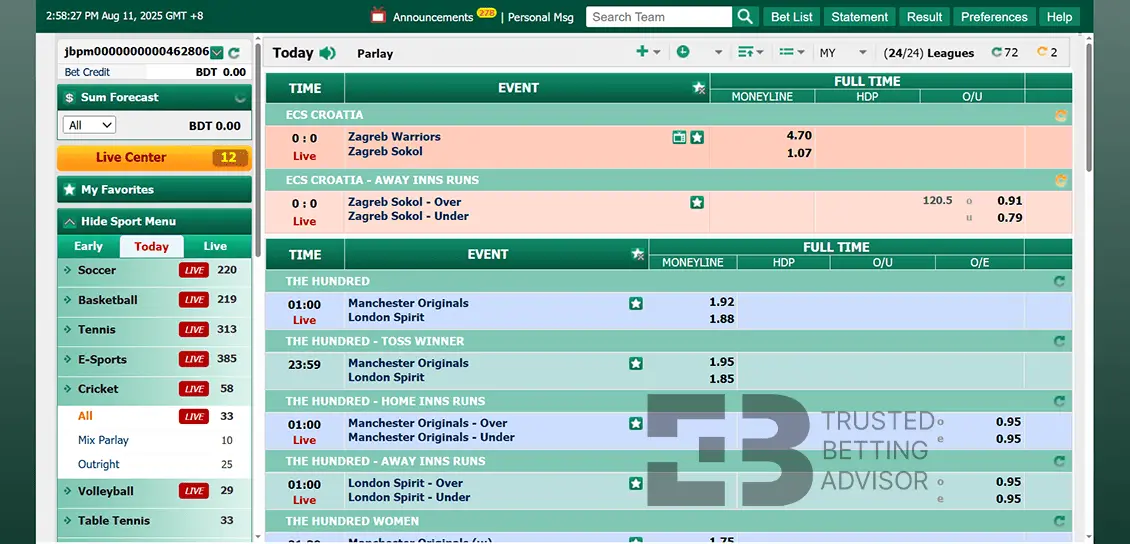Screen dimensions: 1130x544
Task: Click the Sum Forecast dollar icon
Action: [69, 97]
